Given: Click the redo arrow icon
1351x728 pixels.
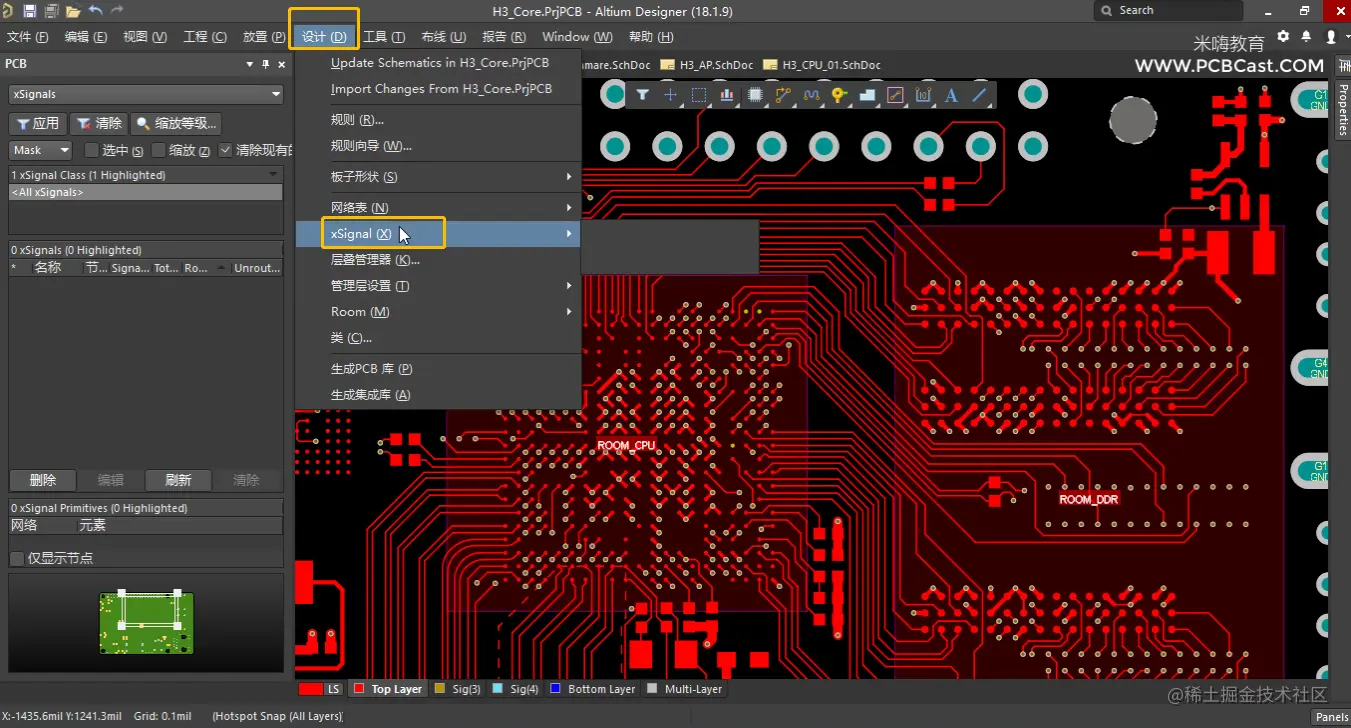Looking at the screenshot, I should (117, 11).
